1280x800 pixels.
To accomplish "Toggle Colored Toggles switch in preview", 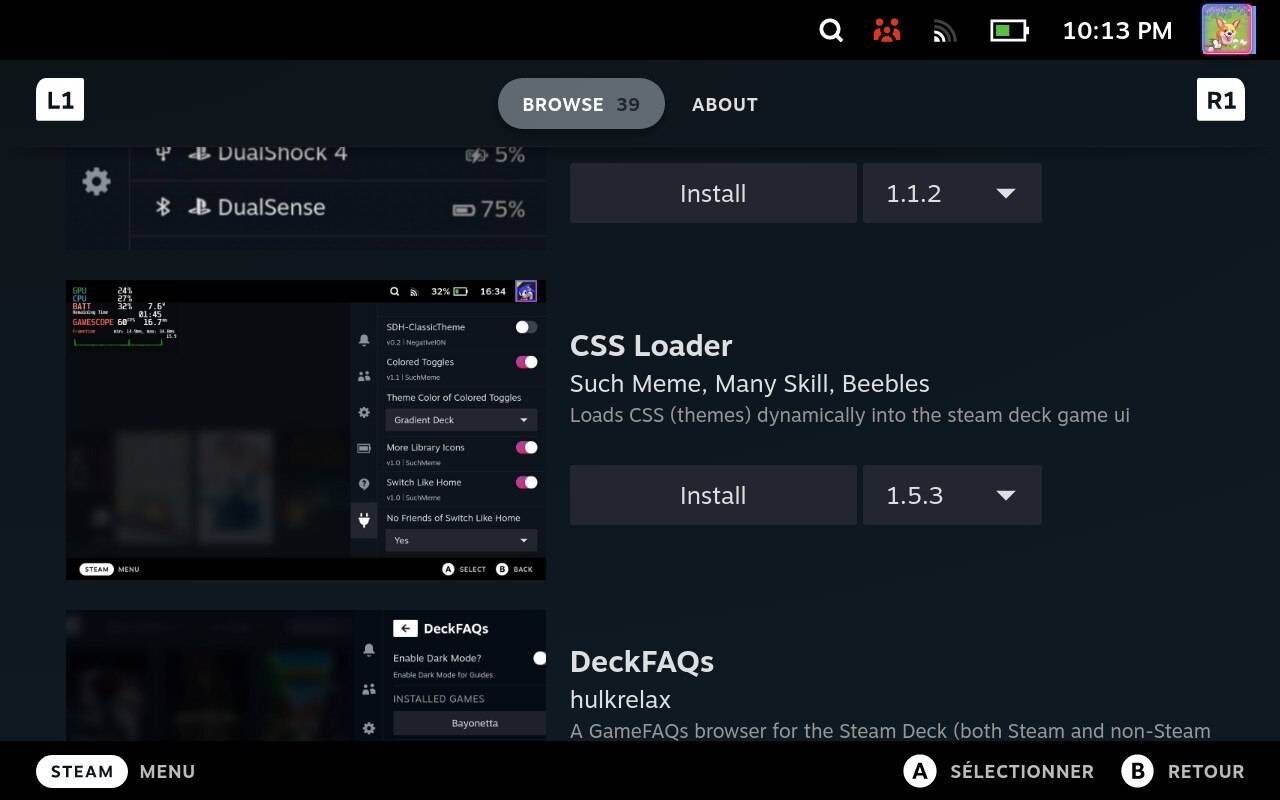I will click(526, 362).
